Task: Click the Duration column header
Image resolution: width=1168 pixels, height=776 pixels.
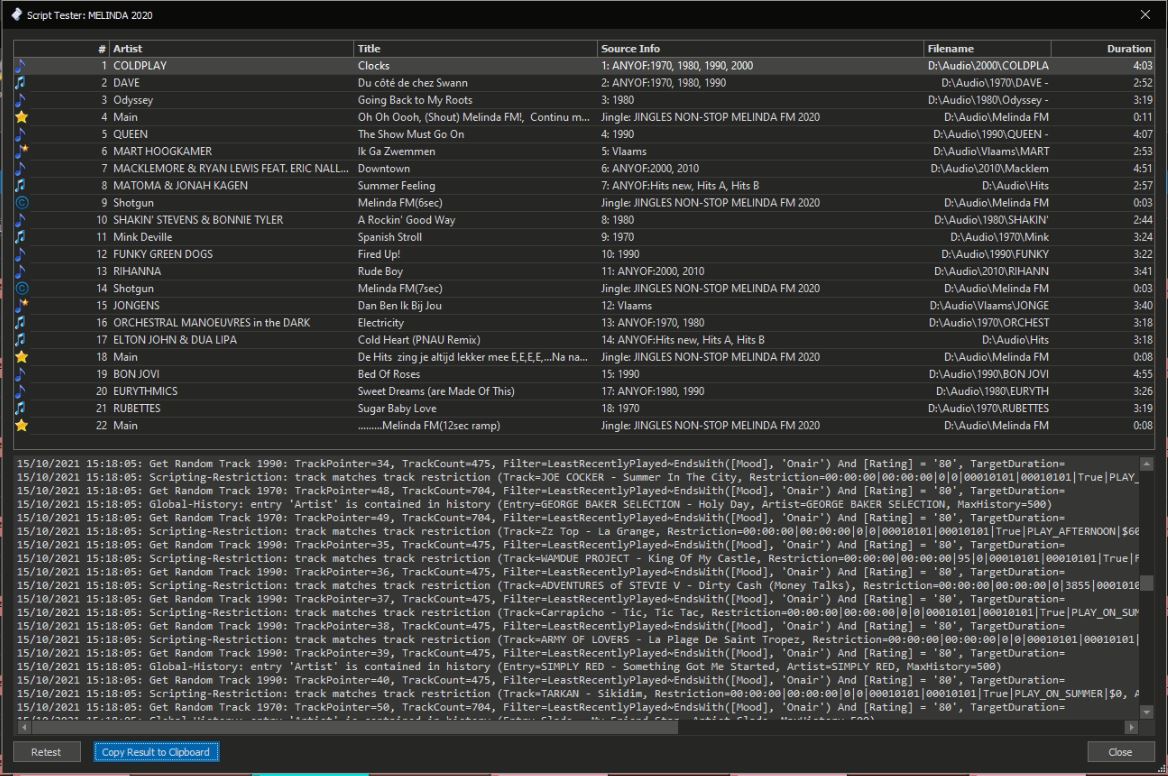Action: pos(1102,48)
